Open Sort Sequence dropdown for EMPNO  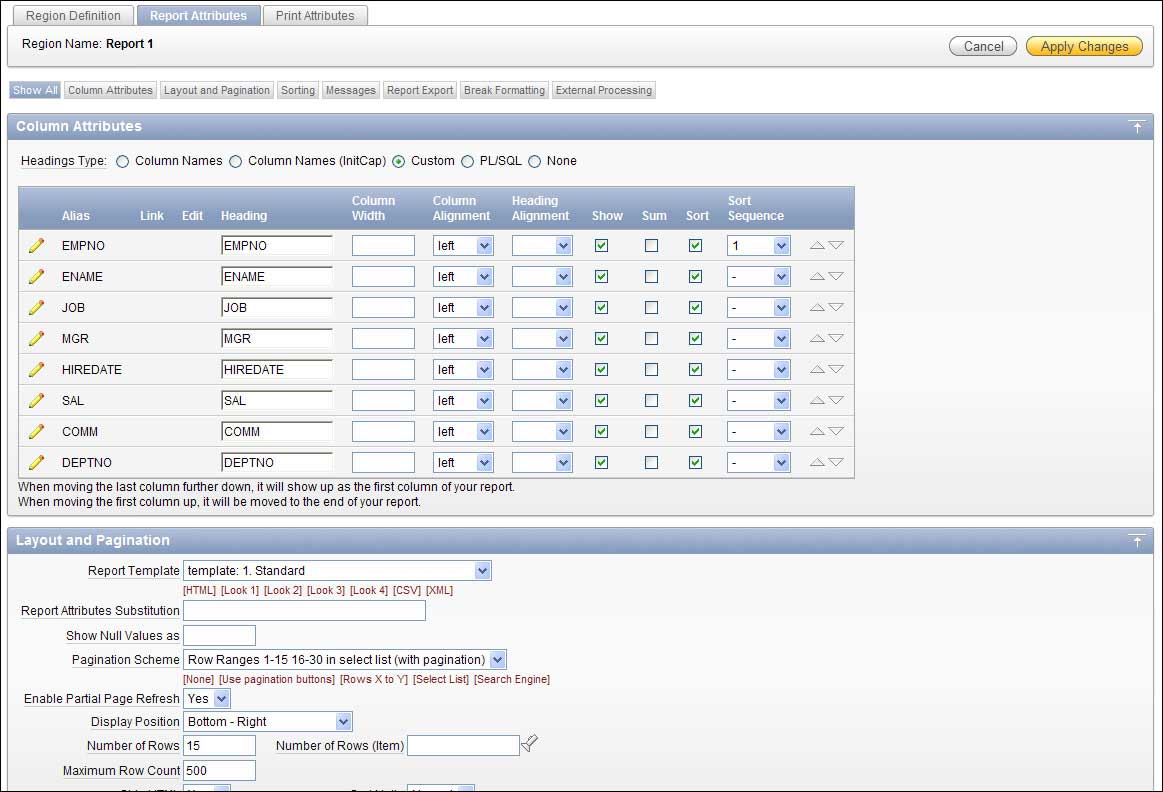tap(759, 246)
